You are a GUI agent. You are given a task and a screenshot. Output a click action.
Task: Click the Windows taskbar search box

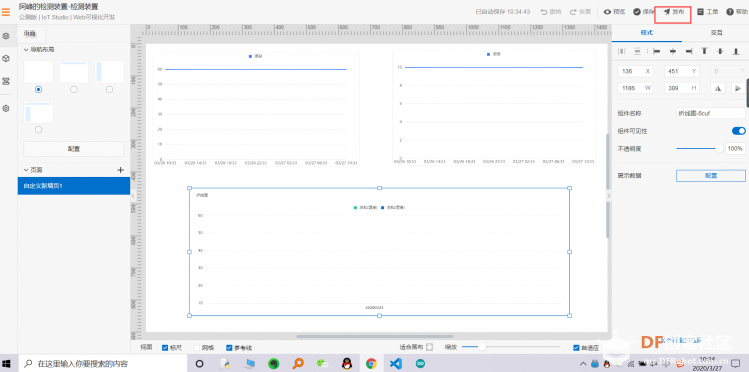coord(103,364)
